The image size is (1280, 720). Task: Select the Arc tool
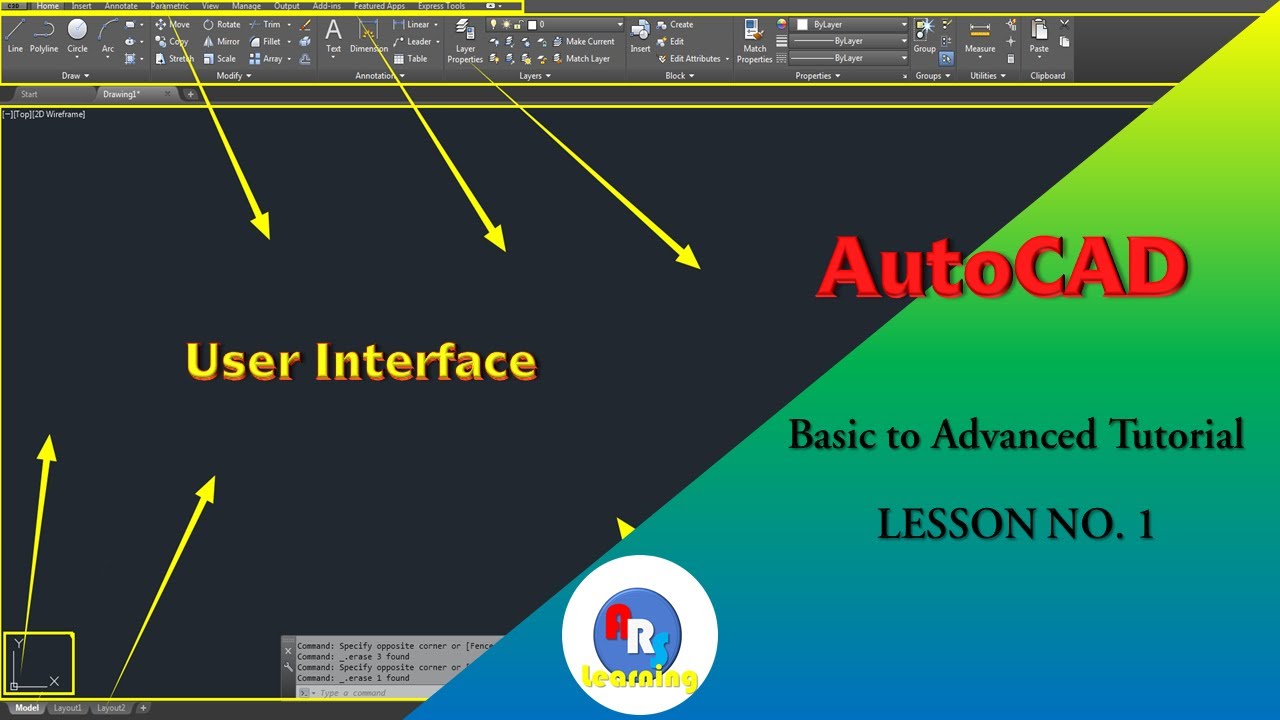[107, 36]
